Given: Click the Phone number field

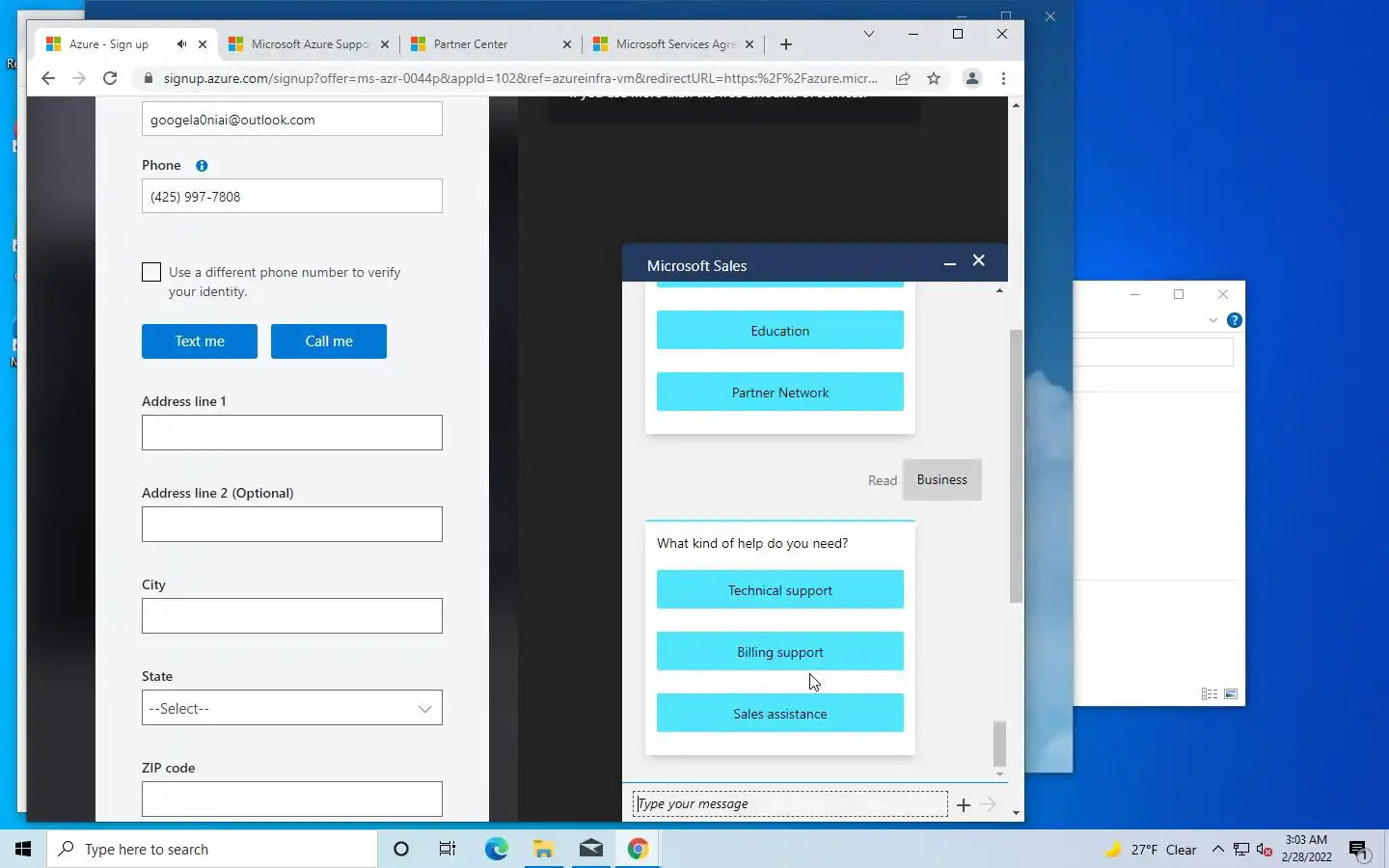Looking at the screenshot, I should point(292,196).
